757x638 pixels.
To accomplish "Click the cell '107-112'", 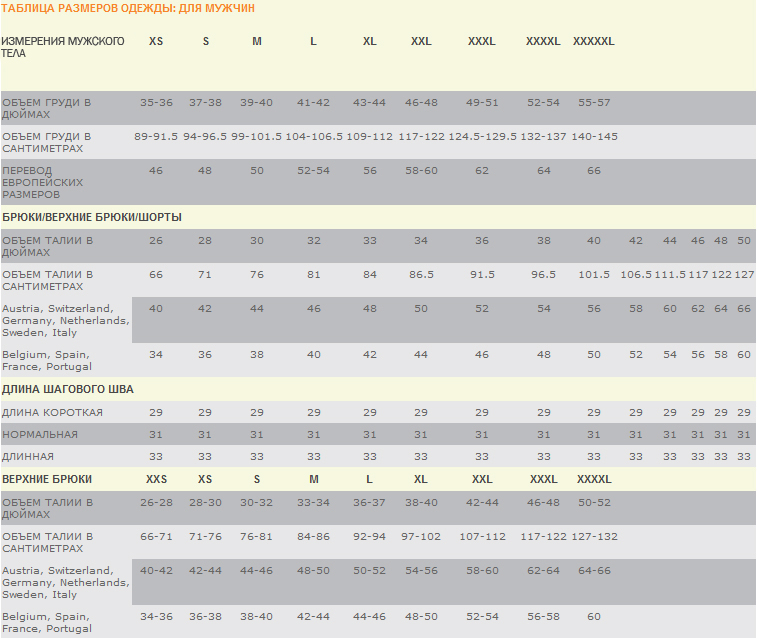I will (482, 537).
